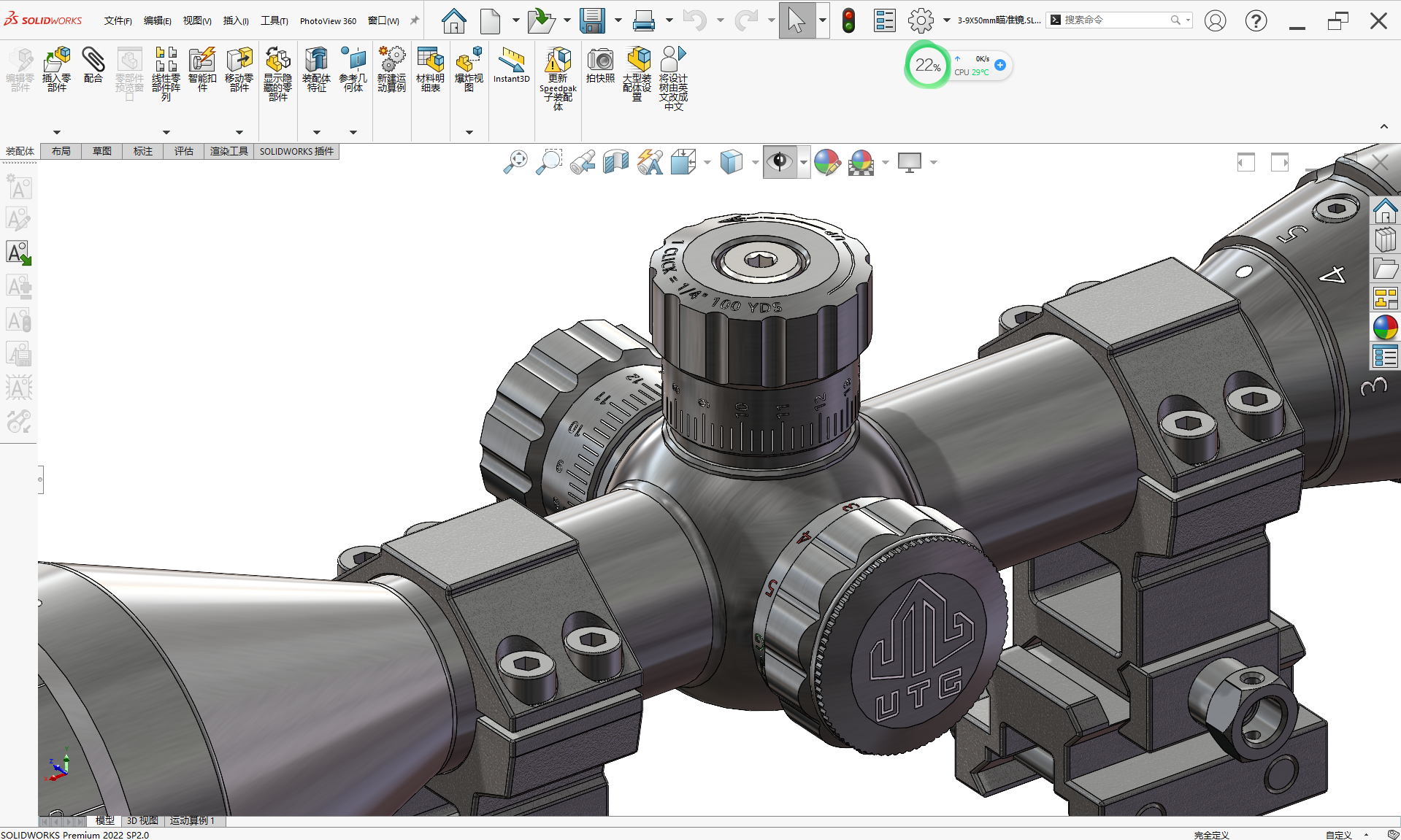Expand the Reference Geometry dropdown arrow

353,132
